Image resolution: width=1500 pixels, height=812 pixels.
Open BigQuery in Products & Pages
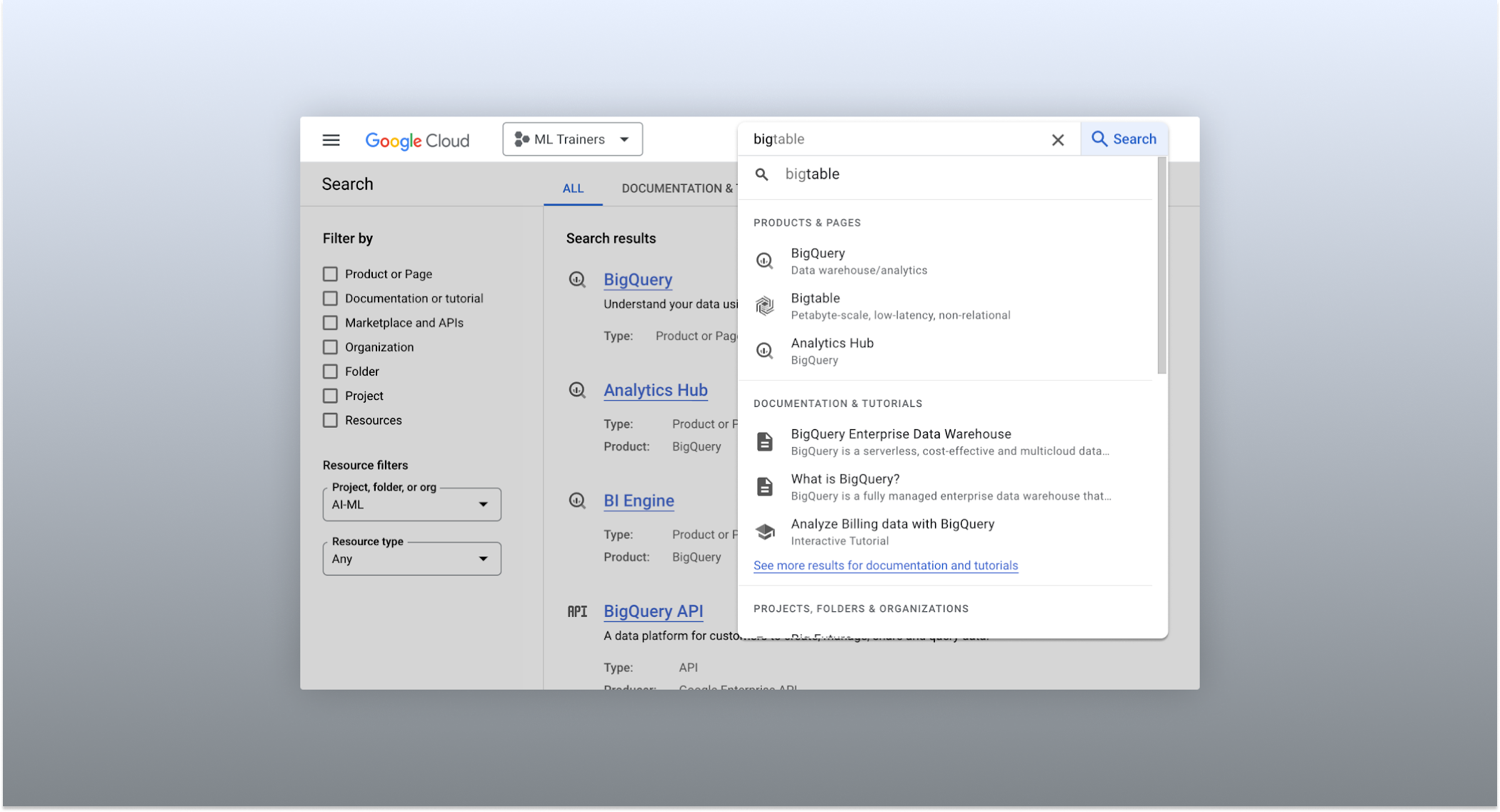click(x=946, y=261)
